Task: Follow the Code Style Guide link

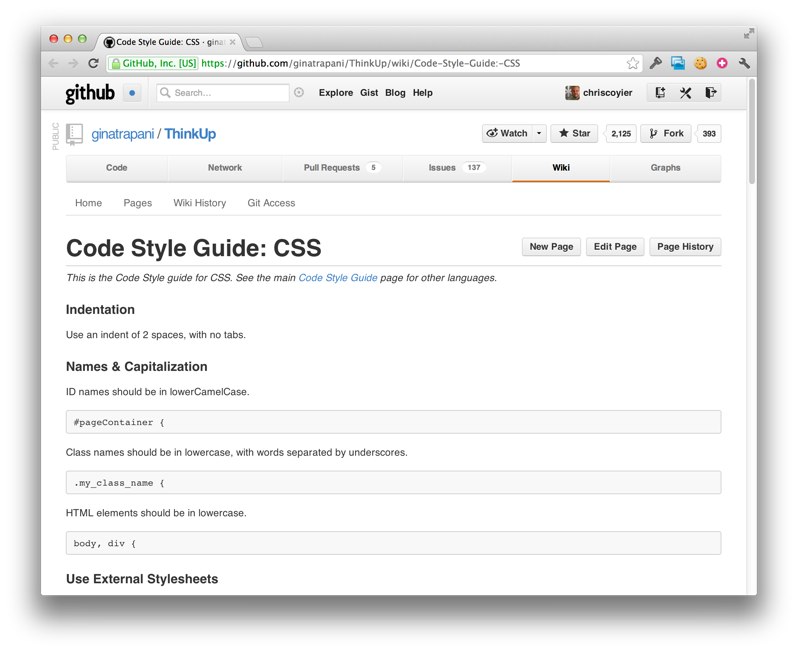Action: [338, 278]
